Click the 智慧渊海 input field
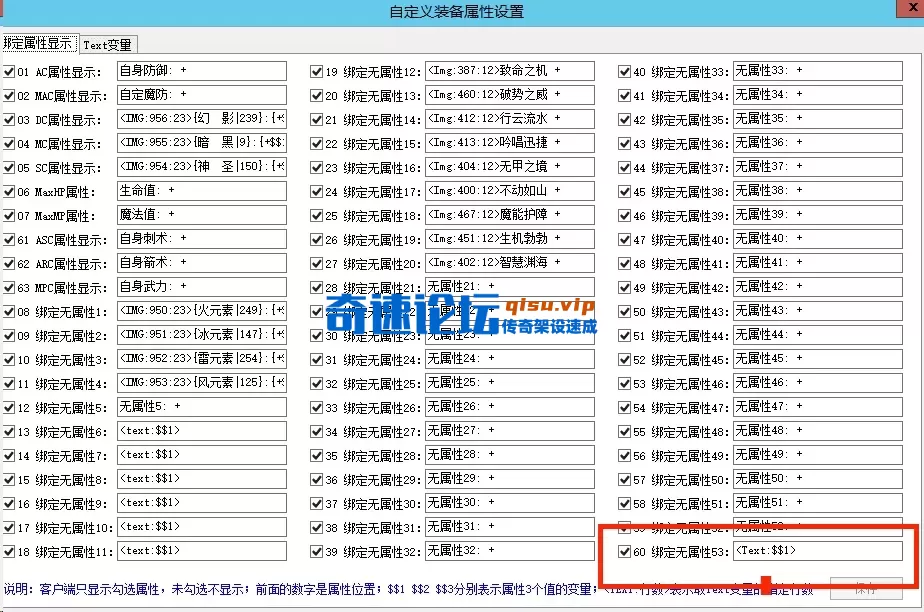 [509, 263]
